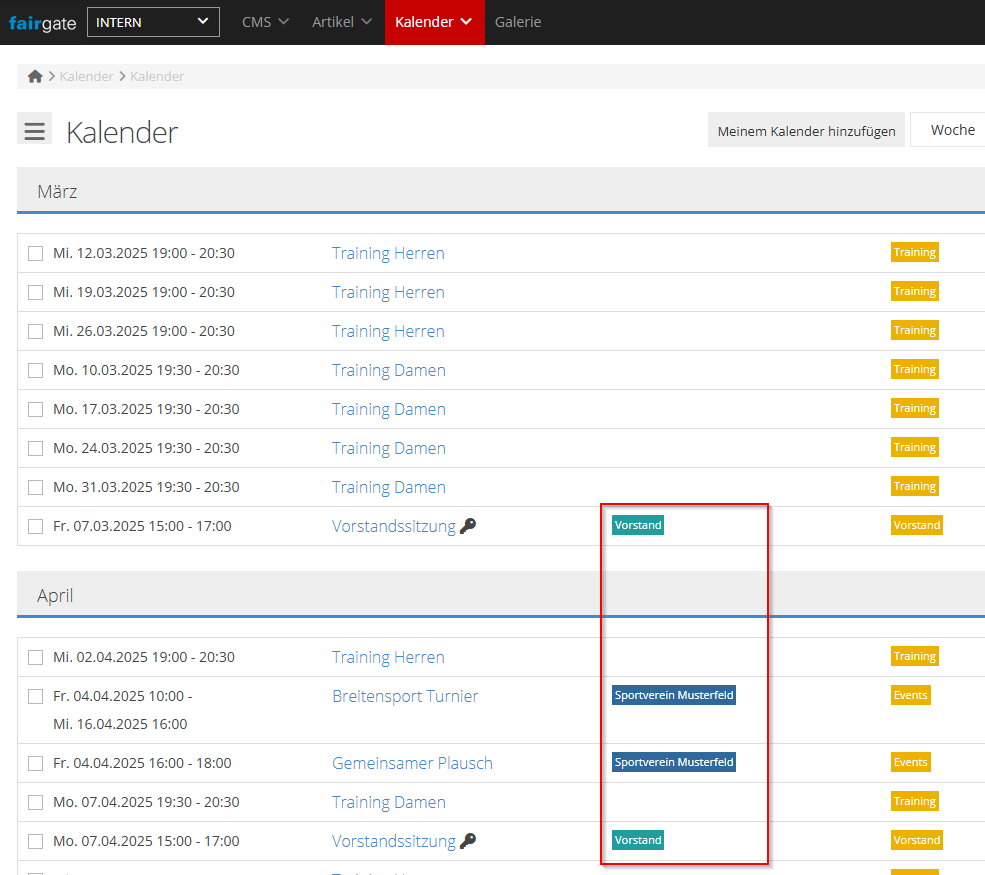Open the Gemeinsamer Plausch event link
The height and width of the screenshot is (875, 985).
coord(412,763)
